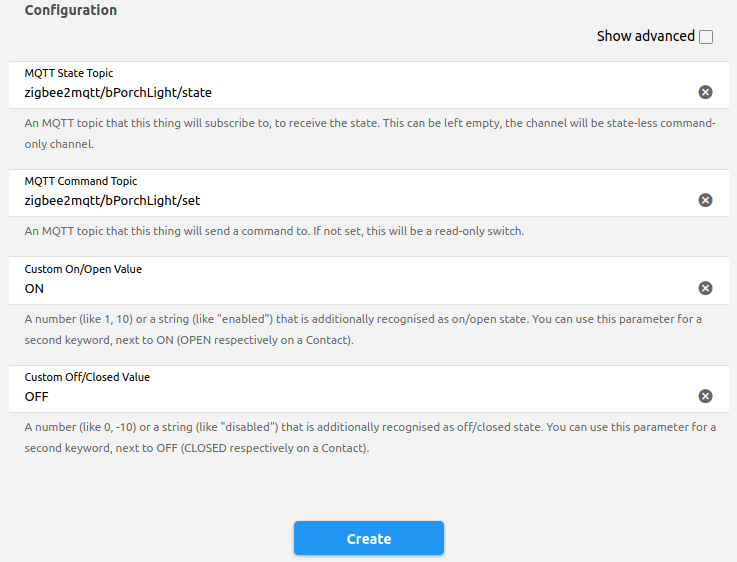The image size is (737, 562).
Task: Click the Show advanced label text
Action: [645, 36]
